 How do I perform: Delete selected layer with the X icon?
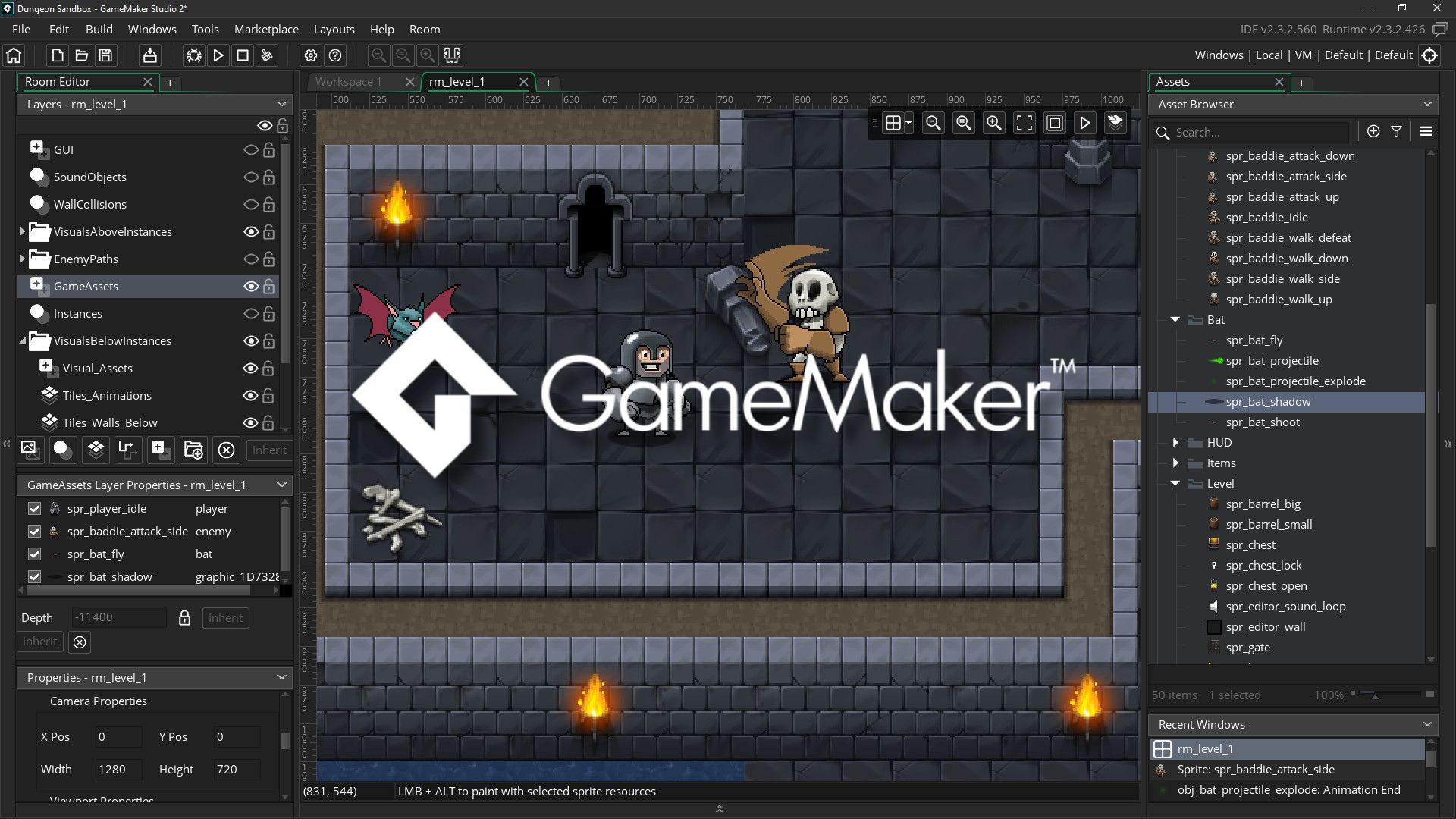point(226,450)
